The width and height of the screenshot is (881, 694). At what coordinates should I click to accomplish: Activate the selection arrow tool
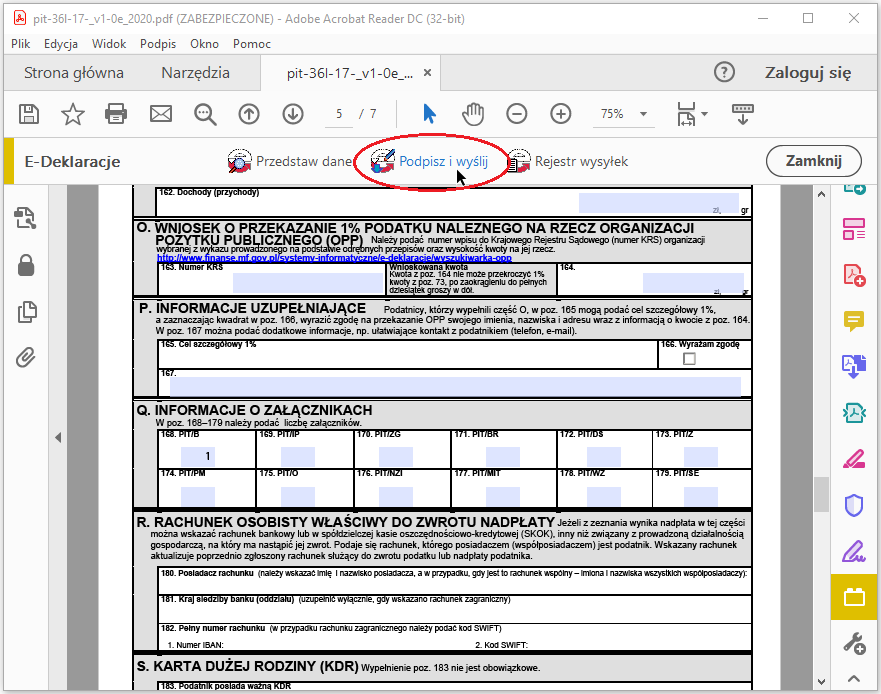[429, 114]
